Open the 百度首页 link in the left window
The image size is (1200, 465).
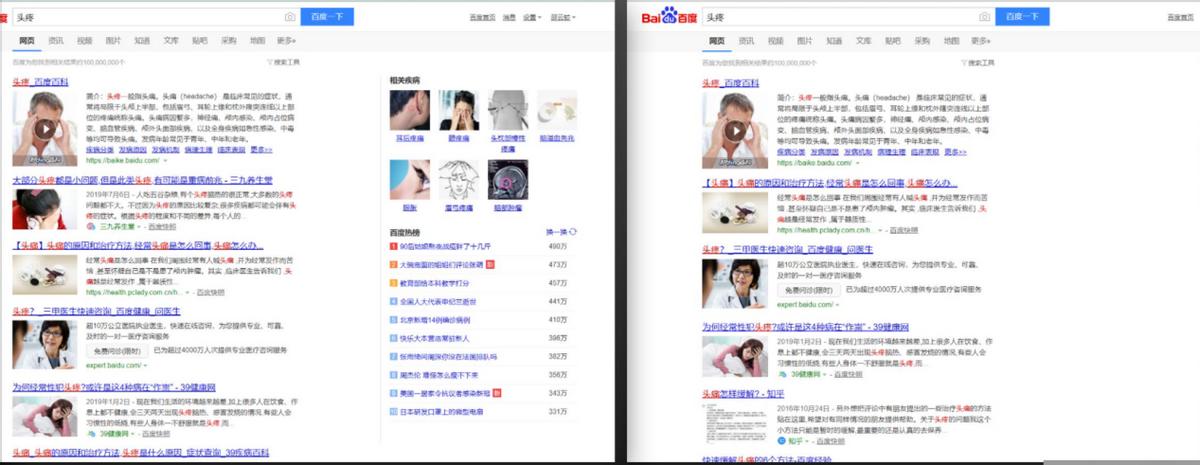[x=482, y=18]
